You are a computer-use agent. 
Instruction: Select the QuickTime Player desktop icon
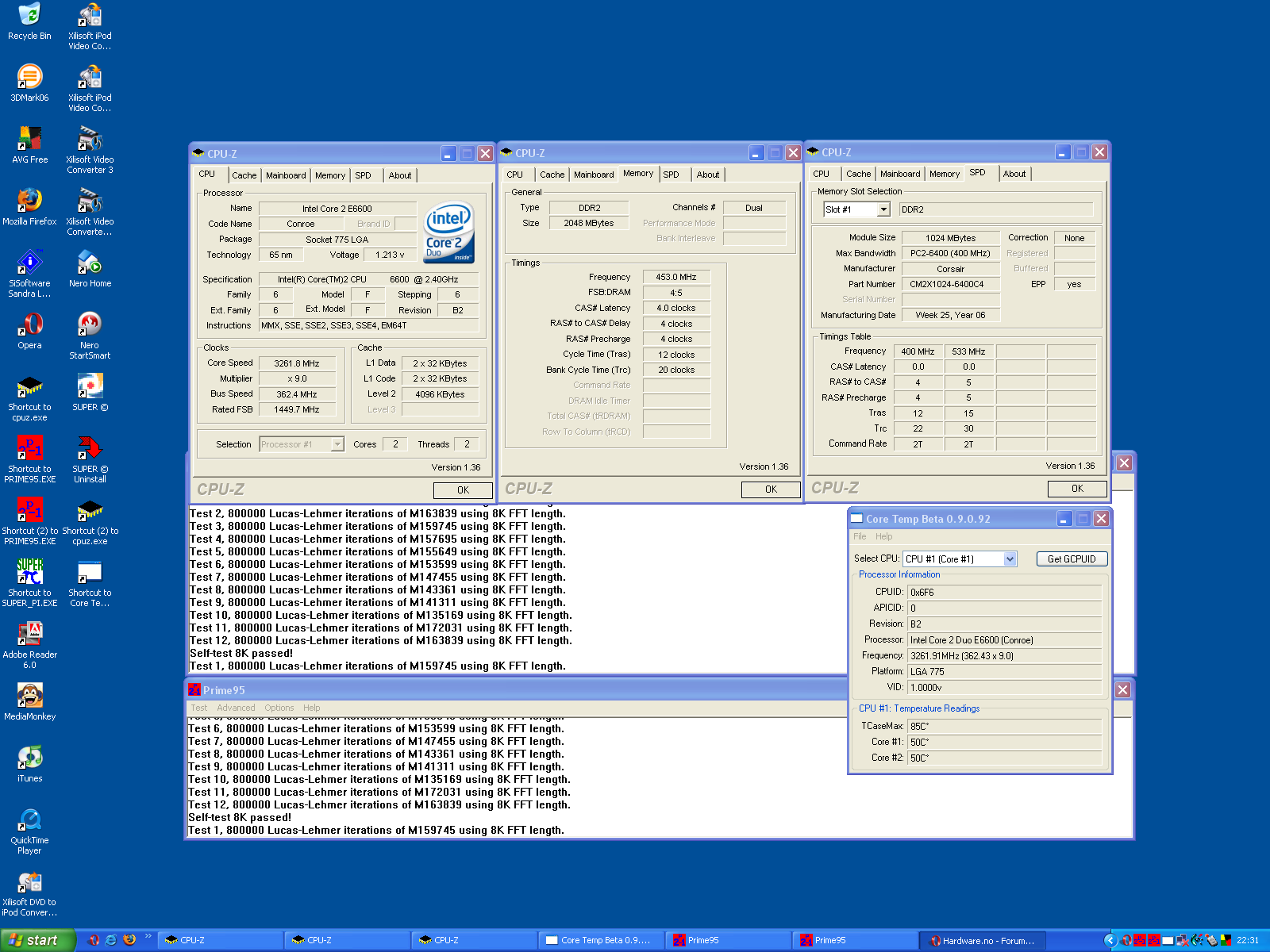pyautogui.click(x=29, y=831)
